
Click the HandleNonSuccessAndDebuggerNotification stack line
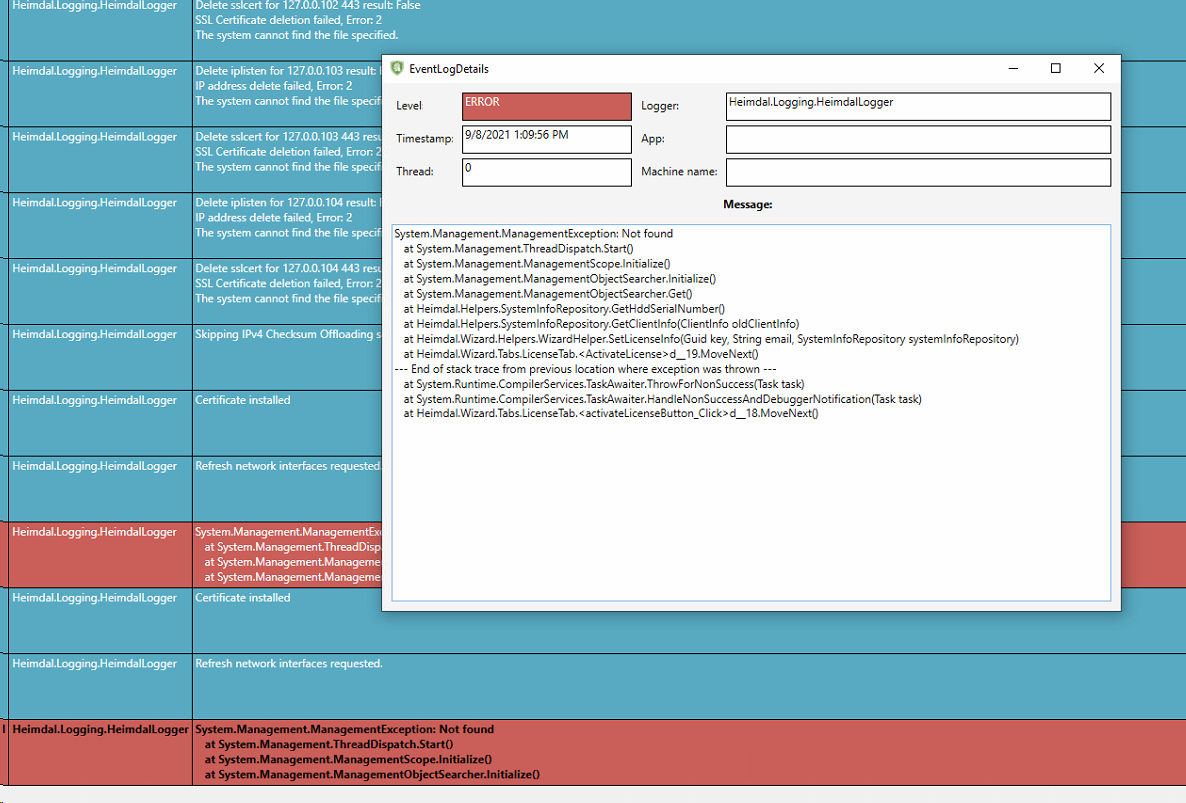(x=663, y=399)
